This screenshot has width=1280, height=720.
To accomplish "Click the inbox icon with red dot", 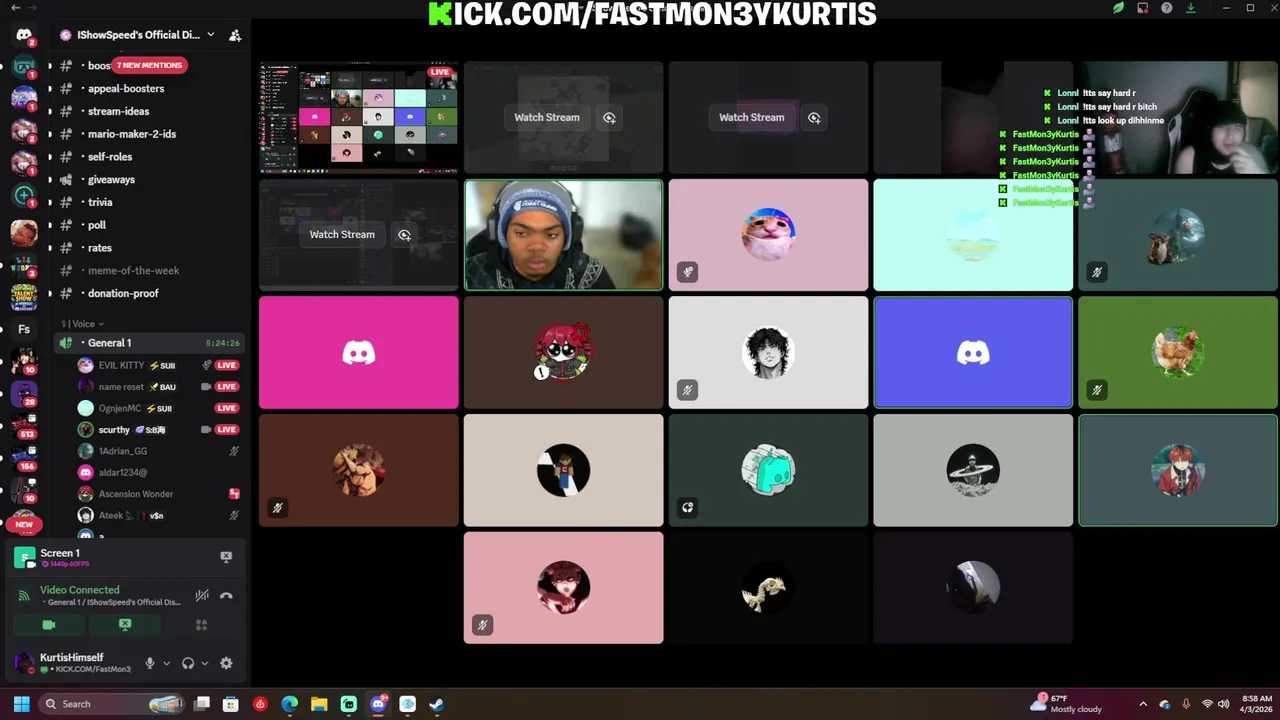I will click(x=1143, y=8).
